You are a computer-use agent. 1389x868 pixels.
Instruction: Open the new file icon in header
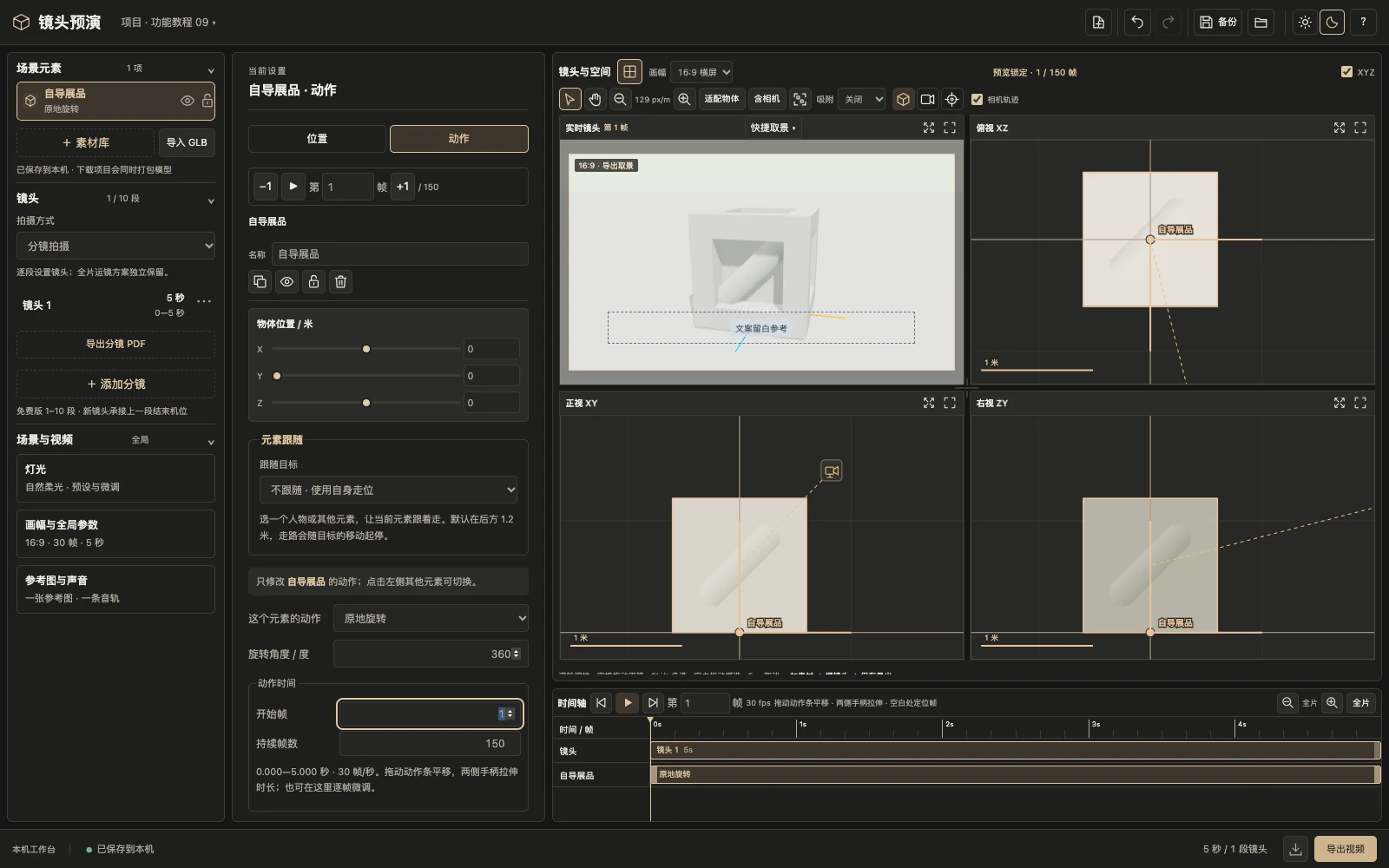pos(1098,23)
